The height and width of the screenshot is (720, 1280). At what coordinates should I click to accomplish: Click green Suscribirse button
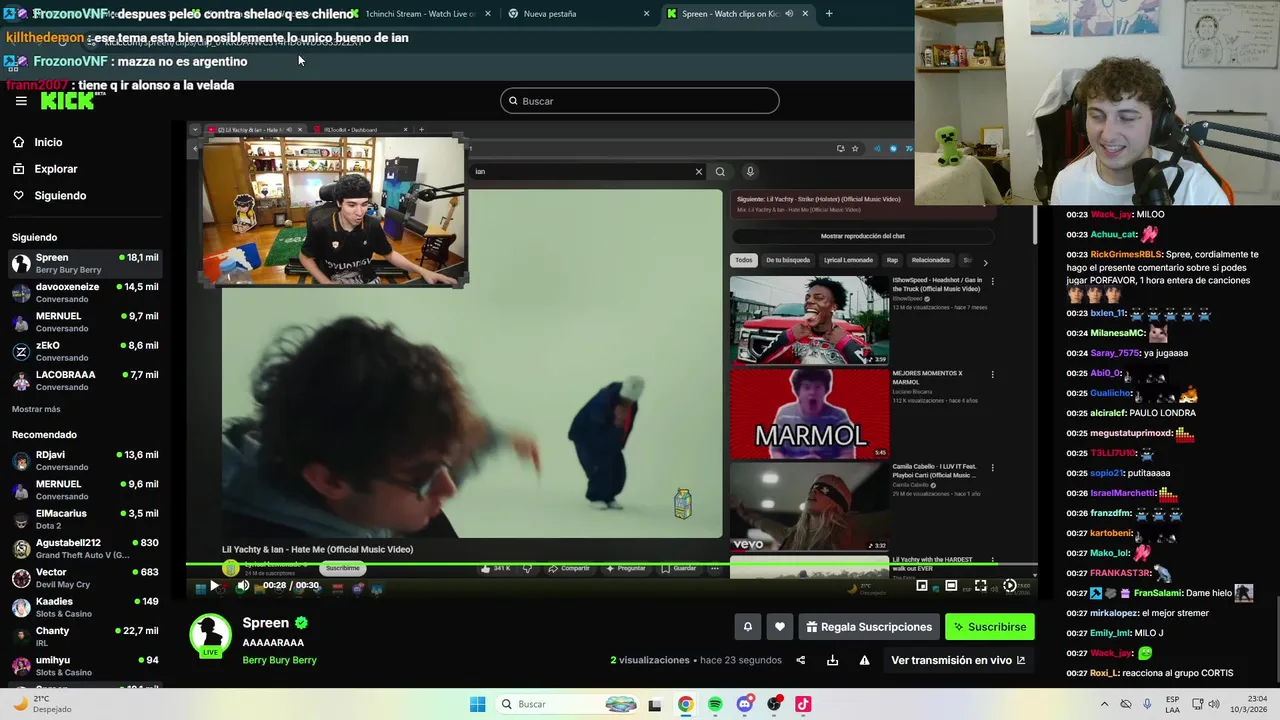click(x=989, y=627)
